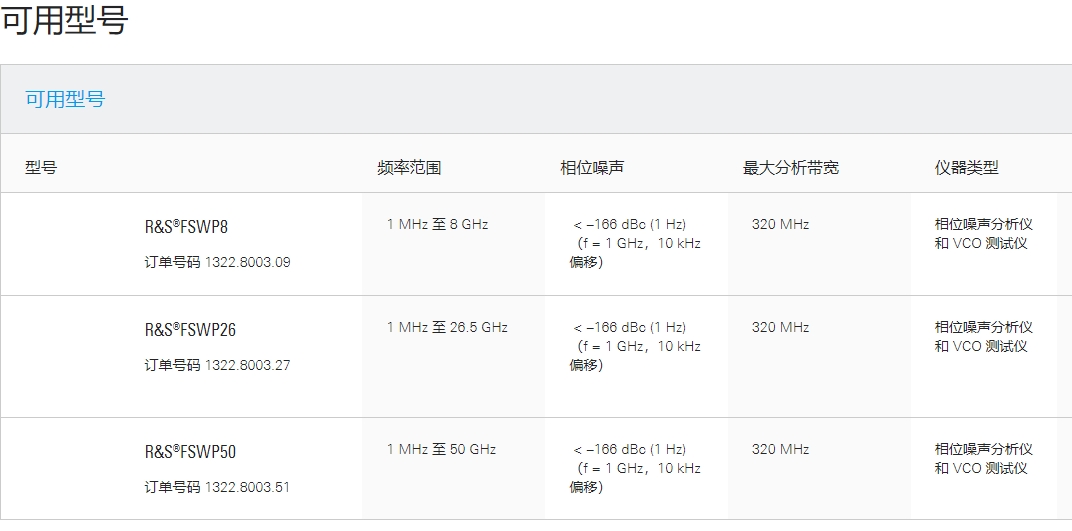Click the phase noise value in FSWP8 row
Viewport: 1072px width, 531px height.
635,243
